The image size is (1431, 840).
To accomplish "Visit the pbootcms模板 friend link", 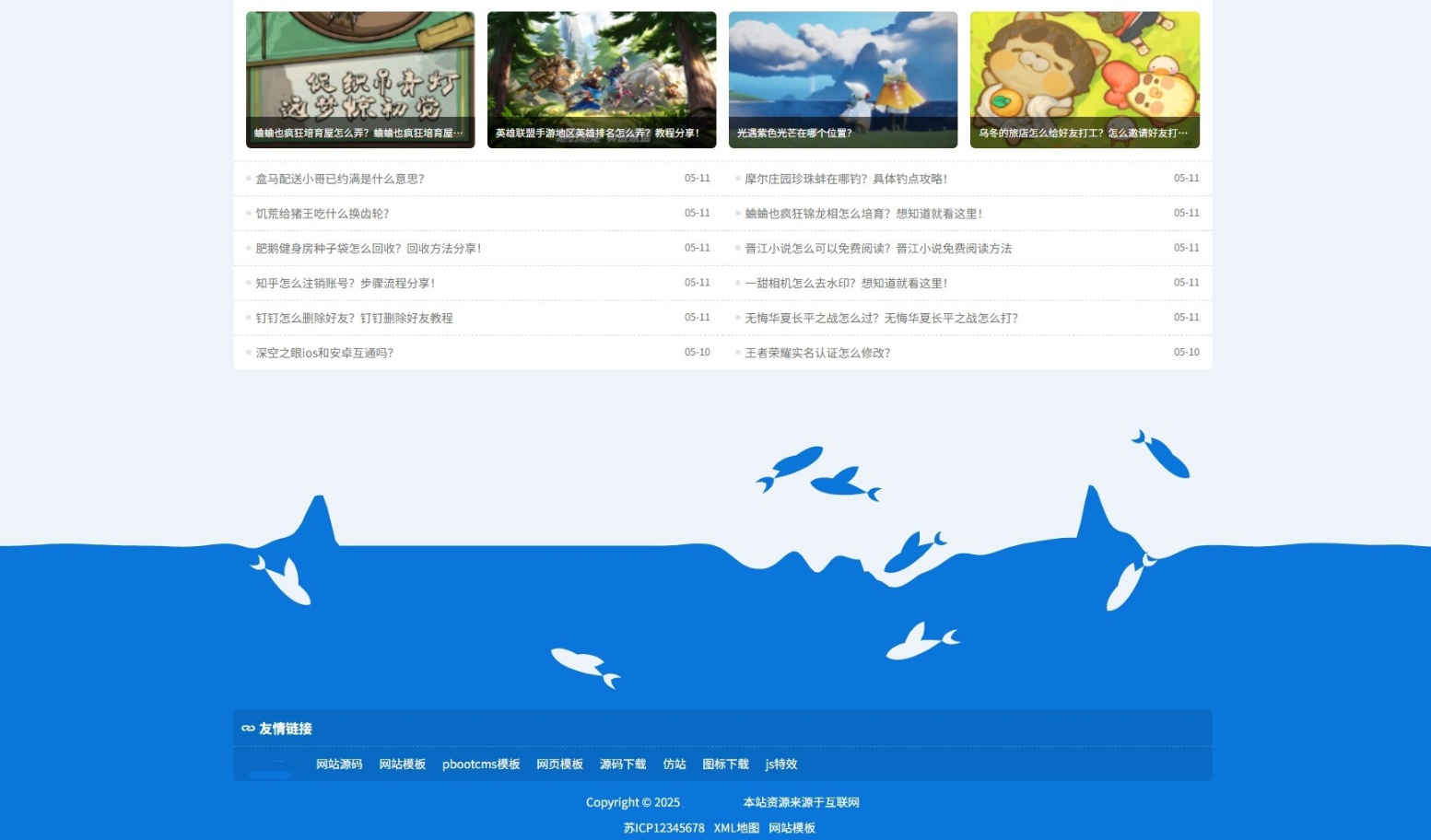I will coord(481,764).
